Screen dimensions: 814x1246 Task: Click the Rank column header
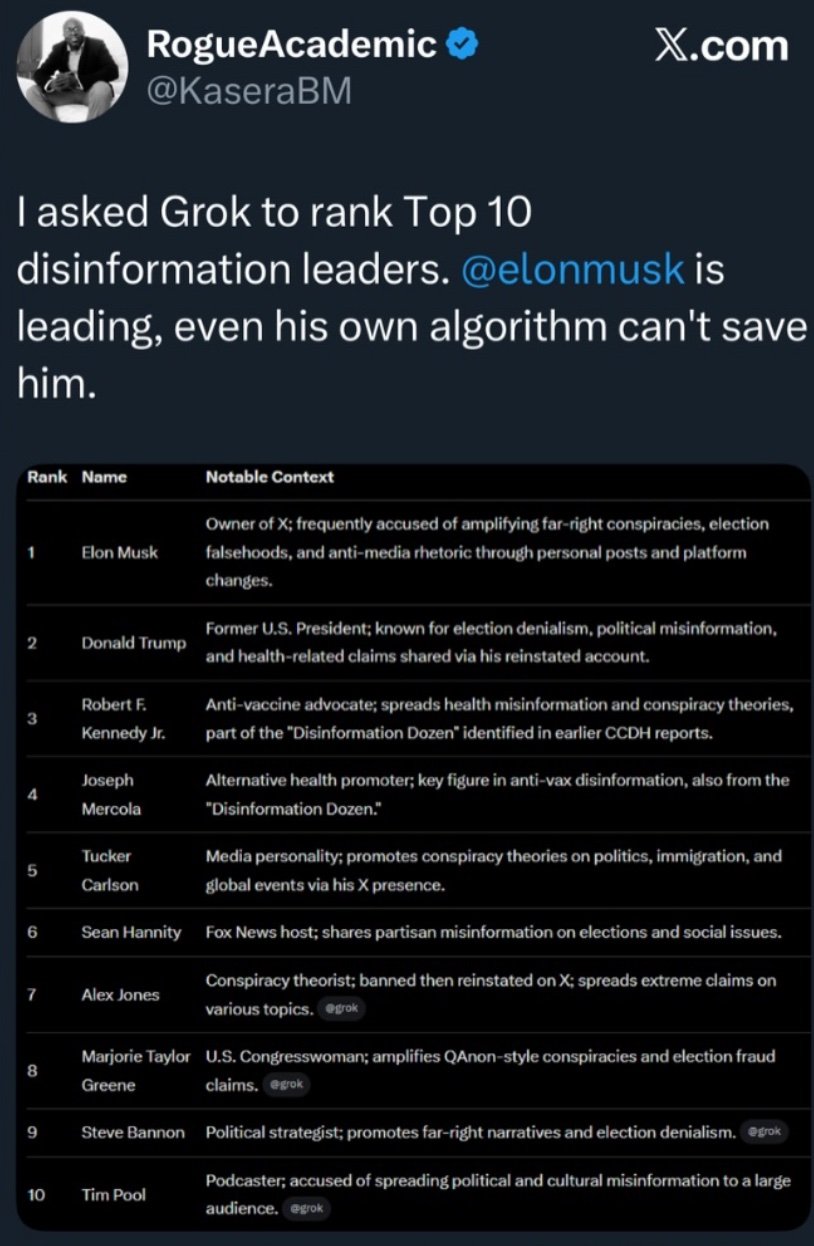click(46, 477)
